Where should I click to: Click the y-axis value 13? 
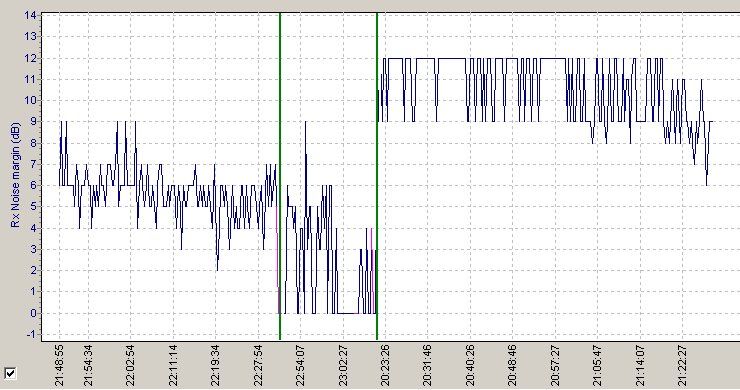coord(30,36)
